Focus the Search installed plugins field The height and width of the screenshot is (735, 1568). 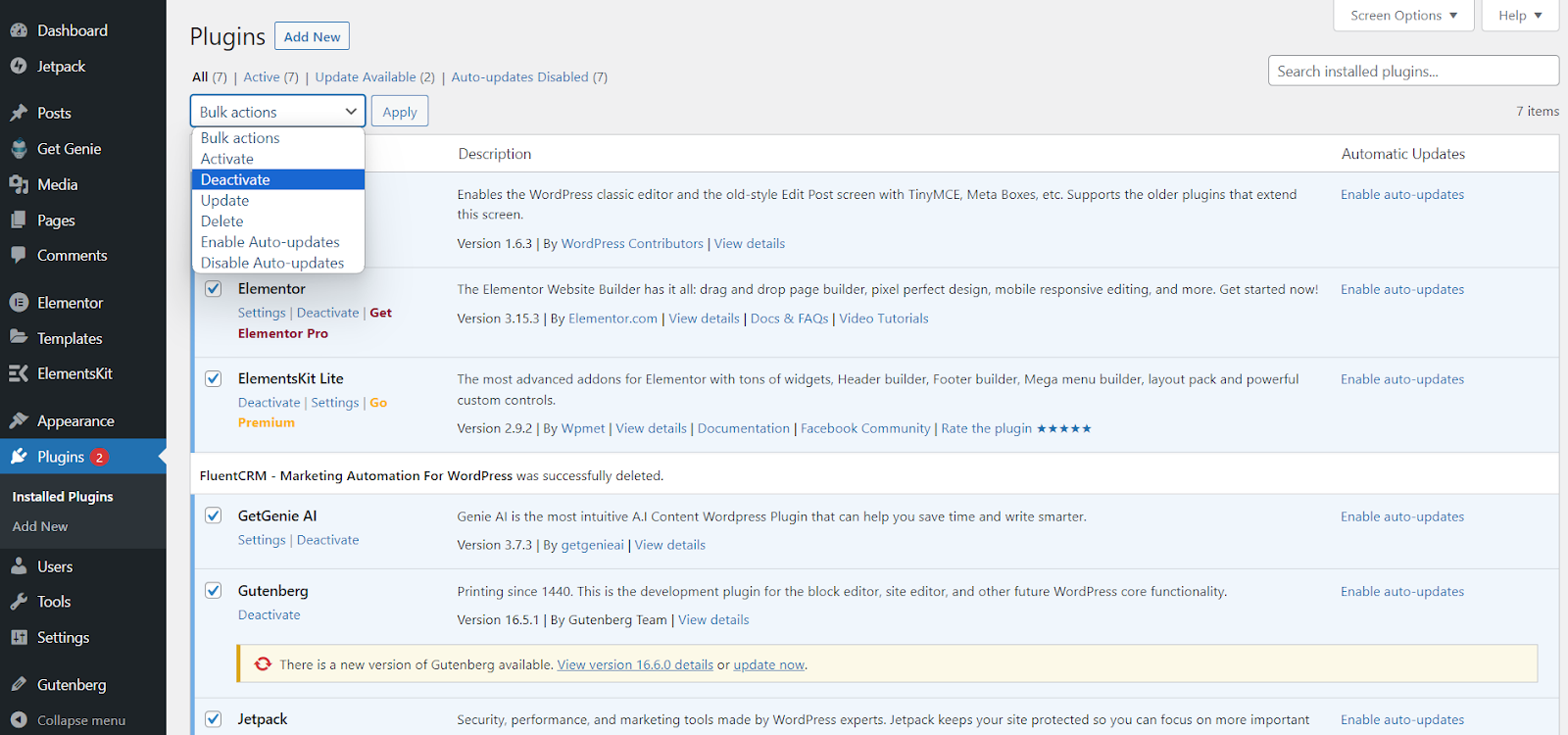tap(1413, 71)
